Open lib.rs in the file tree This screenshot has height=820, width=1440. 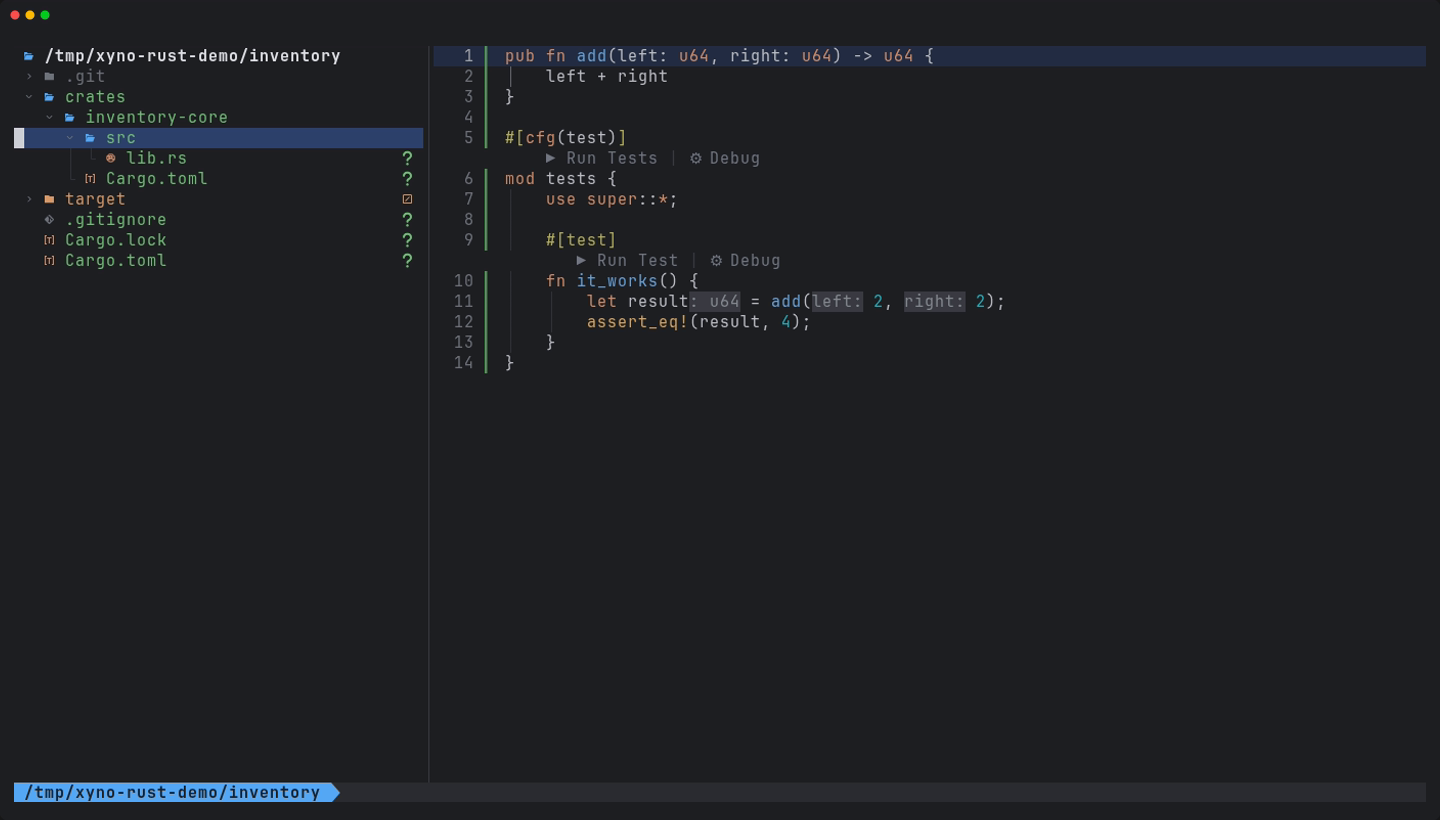pos(157,158)
